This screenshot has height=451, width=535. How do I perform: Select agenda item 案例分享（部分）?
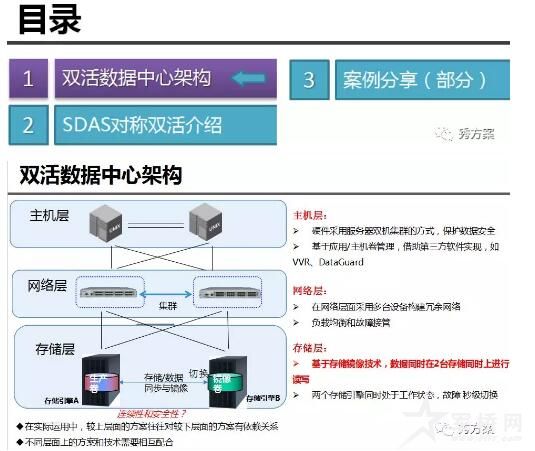click(x=422, y=80)
